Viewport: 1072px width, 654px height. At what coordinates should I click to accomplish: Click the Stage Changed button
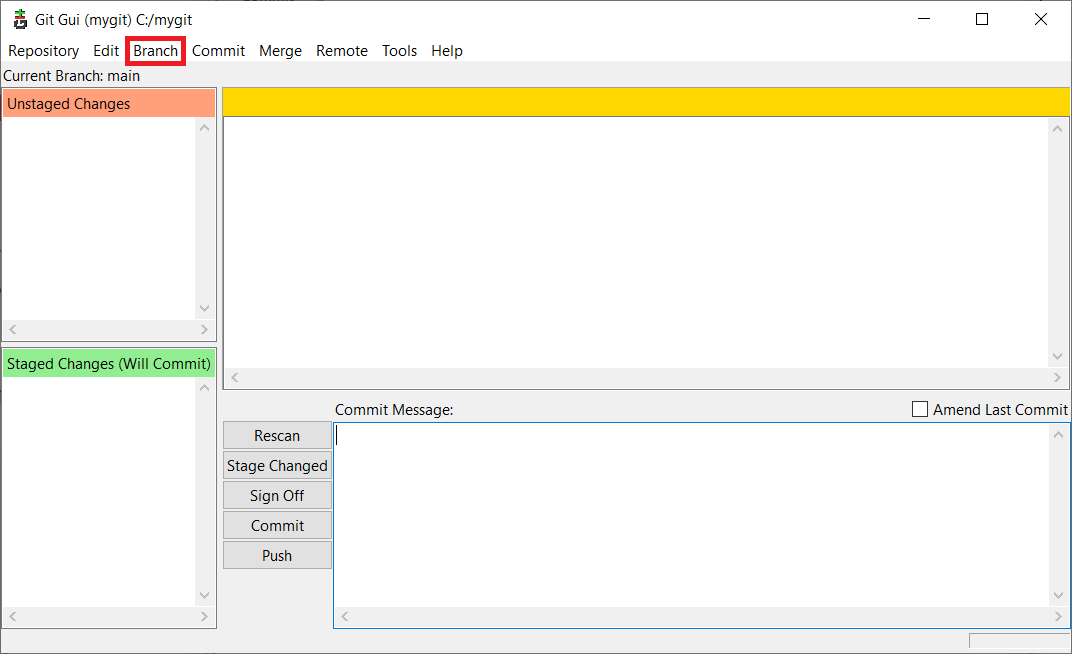[x=277, y=466]
